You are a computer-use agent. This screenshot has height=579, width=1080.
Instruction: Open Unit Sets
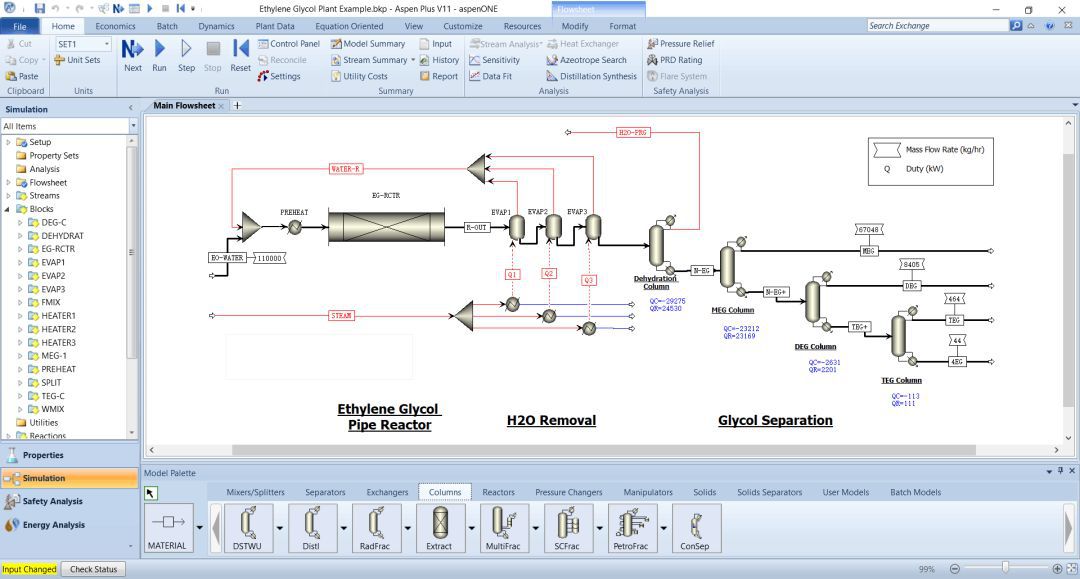coord(77,60)
